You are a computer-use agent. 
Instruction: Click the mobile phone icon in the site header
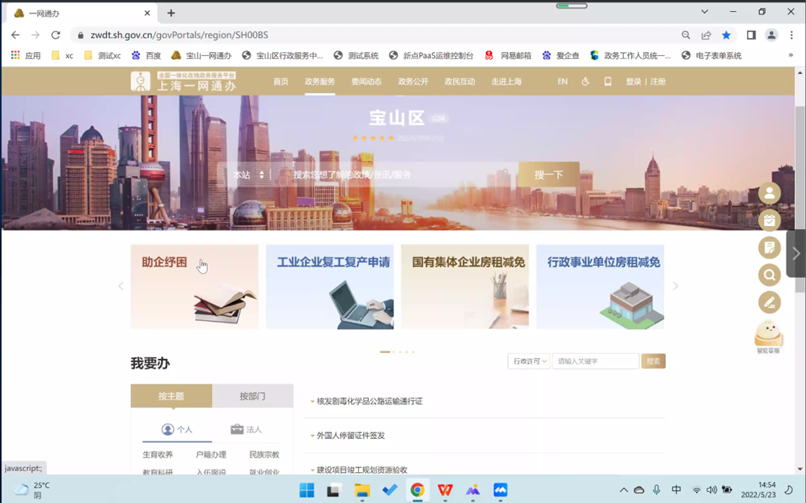coord(608,82)
